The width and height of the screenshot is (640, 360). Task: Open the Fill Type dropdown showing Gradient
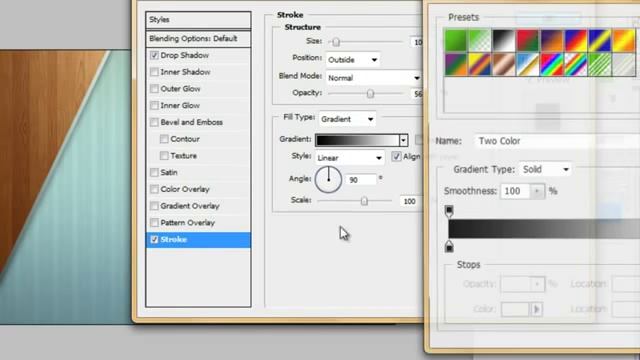pyautogui.click(x=347, y=119)
